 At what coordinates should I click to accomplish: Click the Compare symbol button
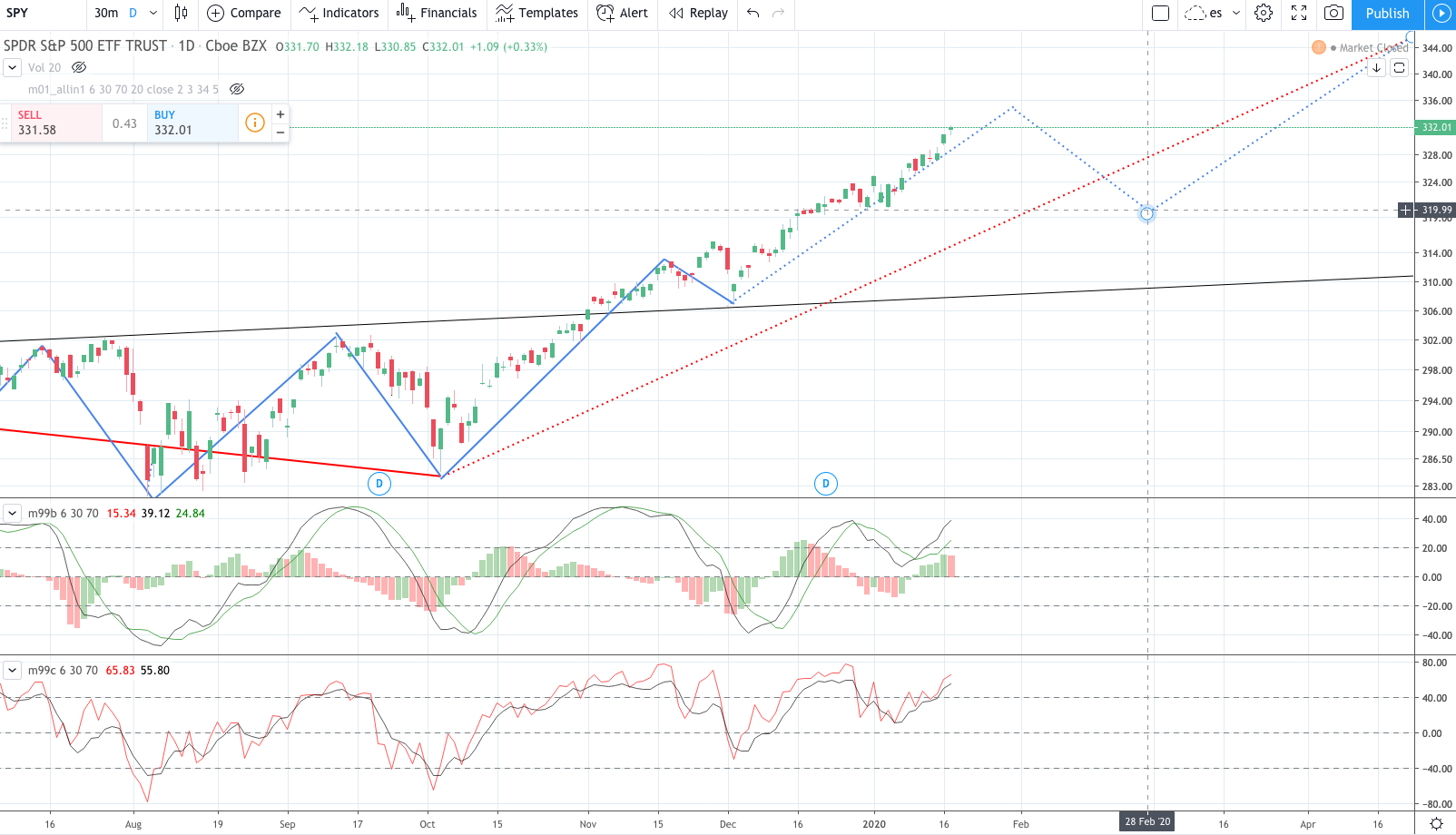click(244, 13)
